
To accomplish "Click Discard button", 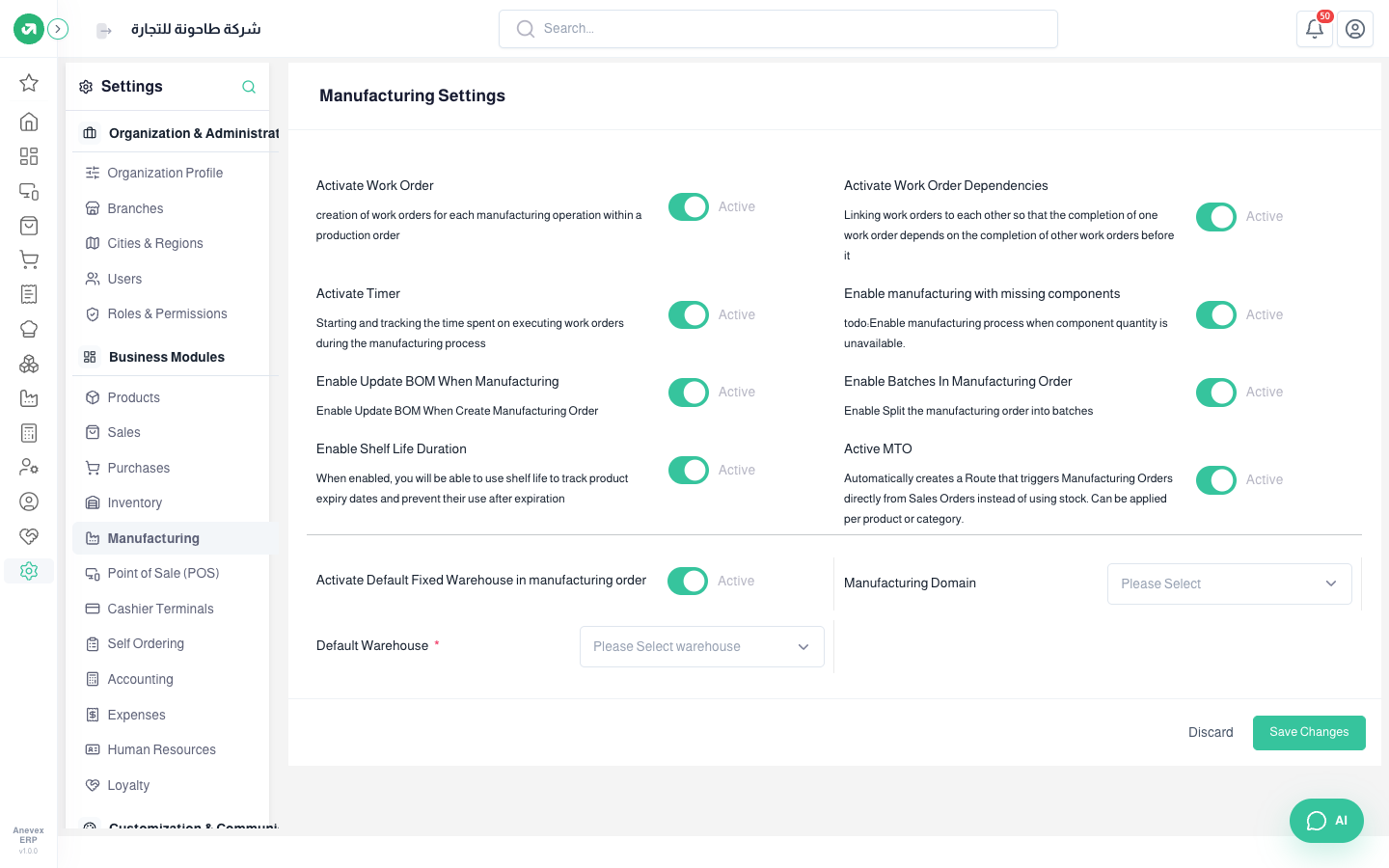I will [x=1211, y=733].
